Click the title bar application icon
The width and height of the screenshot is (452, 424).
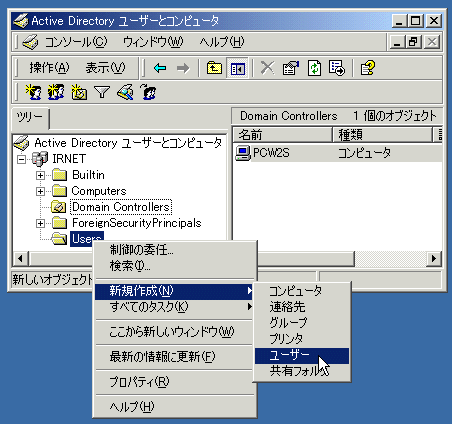coord(21,21)
